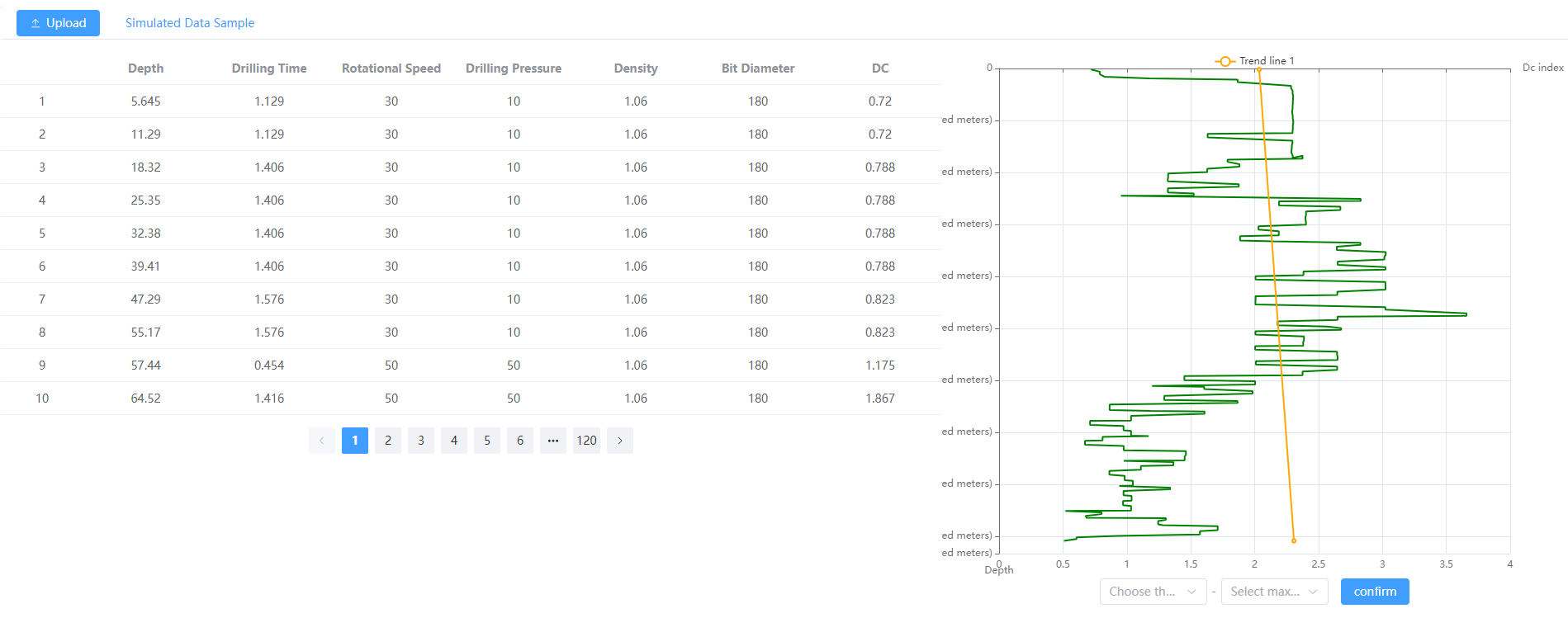Image resolution: width=1568 pixels, height=618 pixels.
Task: Click the trend line top endpoint marker
Action: [x=1259, y=70]
